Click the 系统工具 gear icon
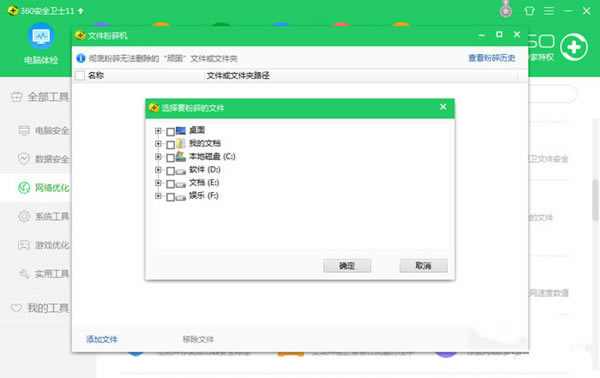 (x=24, y=216)
